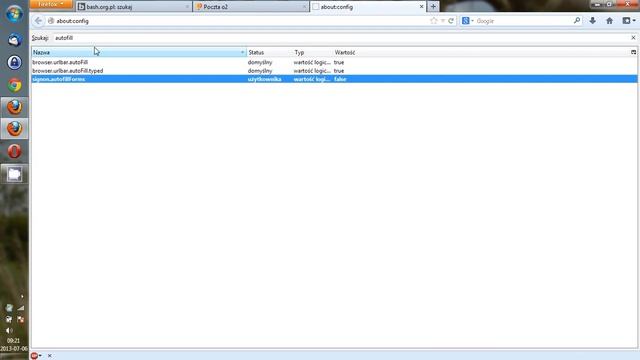Open the Action Center flag tray icon
640x360 pixels.
click(20, 319)
